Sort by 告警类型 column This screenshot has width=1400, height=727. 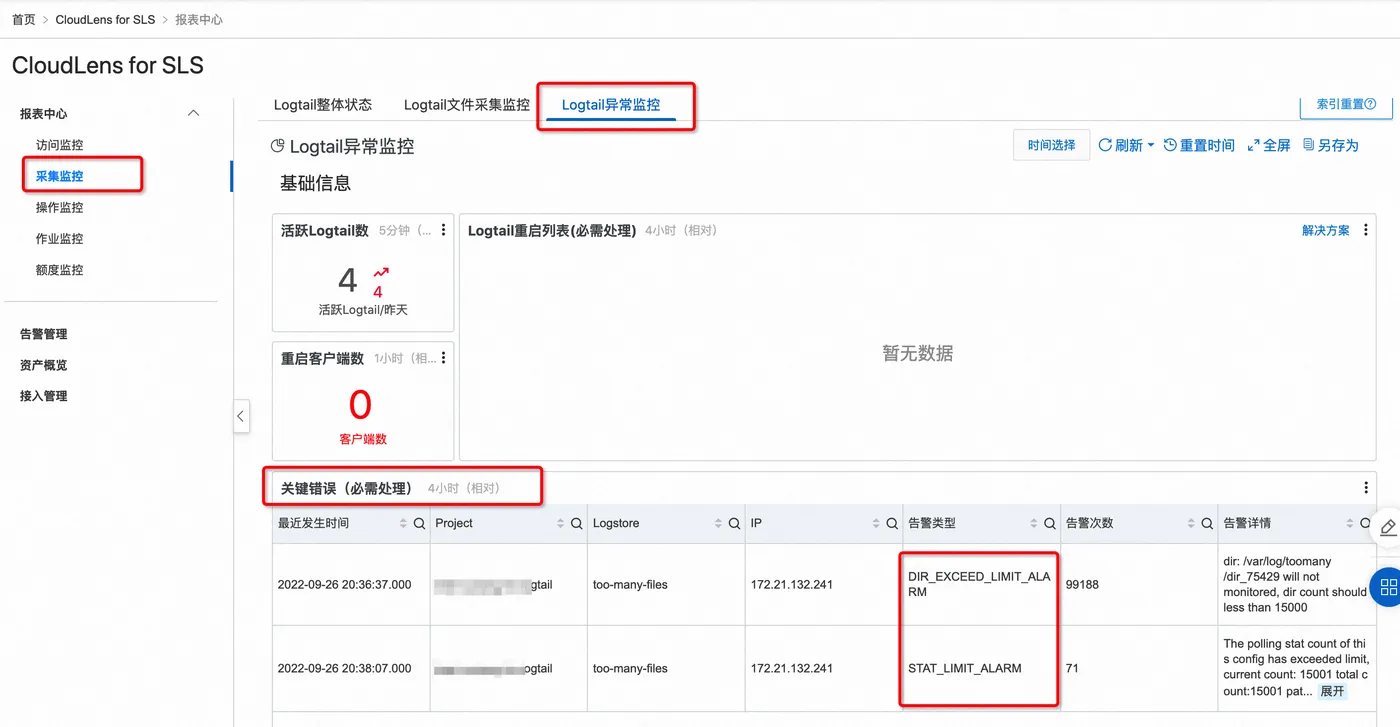pyautogui.click(x=1033, y=523)
